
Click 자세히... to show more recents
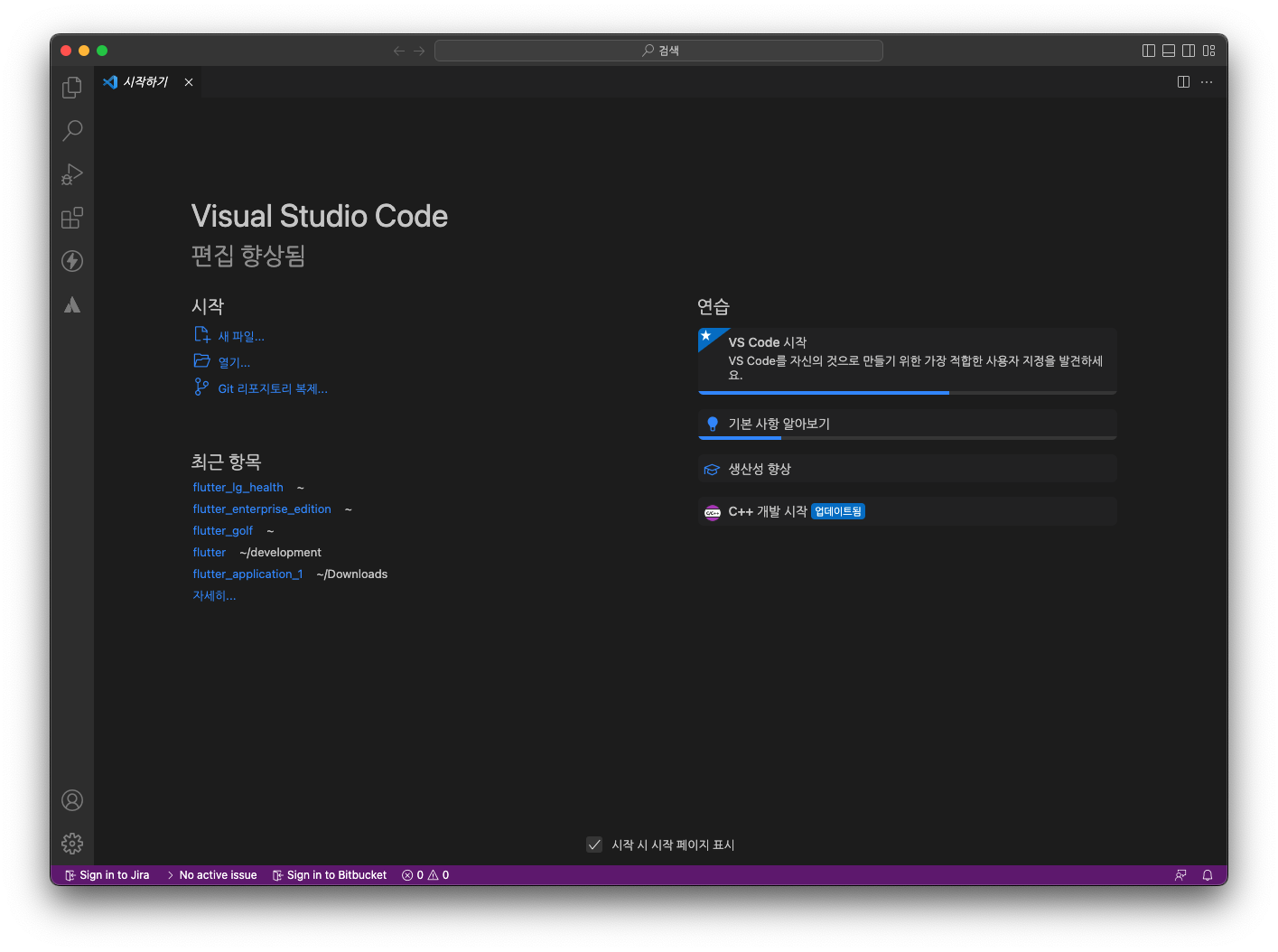tap(214, 596)
